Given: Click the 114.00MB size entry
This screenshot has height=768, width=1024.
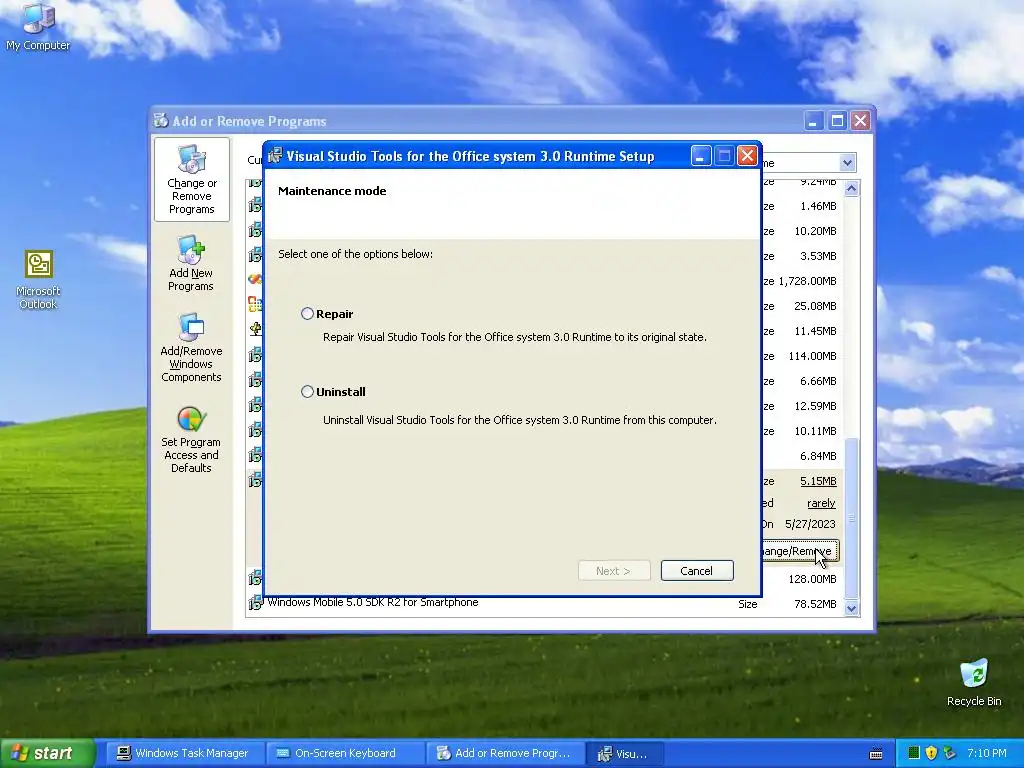Looking at the screenshot, I should click(812, 356).
